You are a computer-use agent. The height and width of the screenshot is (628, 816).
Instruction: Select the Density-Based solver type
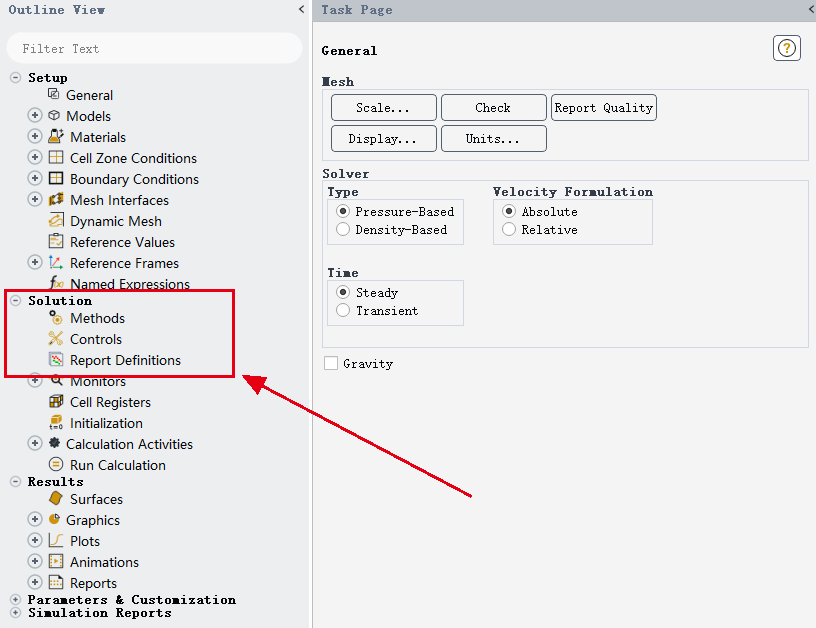[x=344, y=230]
